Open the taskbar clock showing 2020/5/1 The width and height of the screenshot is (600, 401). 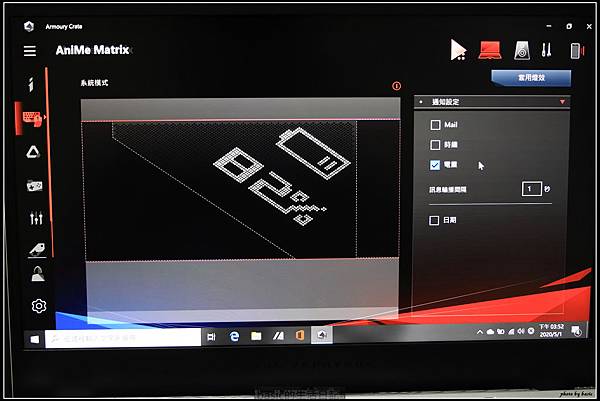[x=551, y=331]
